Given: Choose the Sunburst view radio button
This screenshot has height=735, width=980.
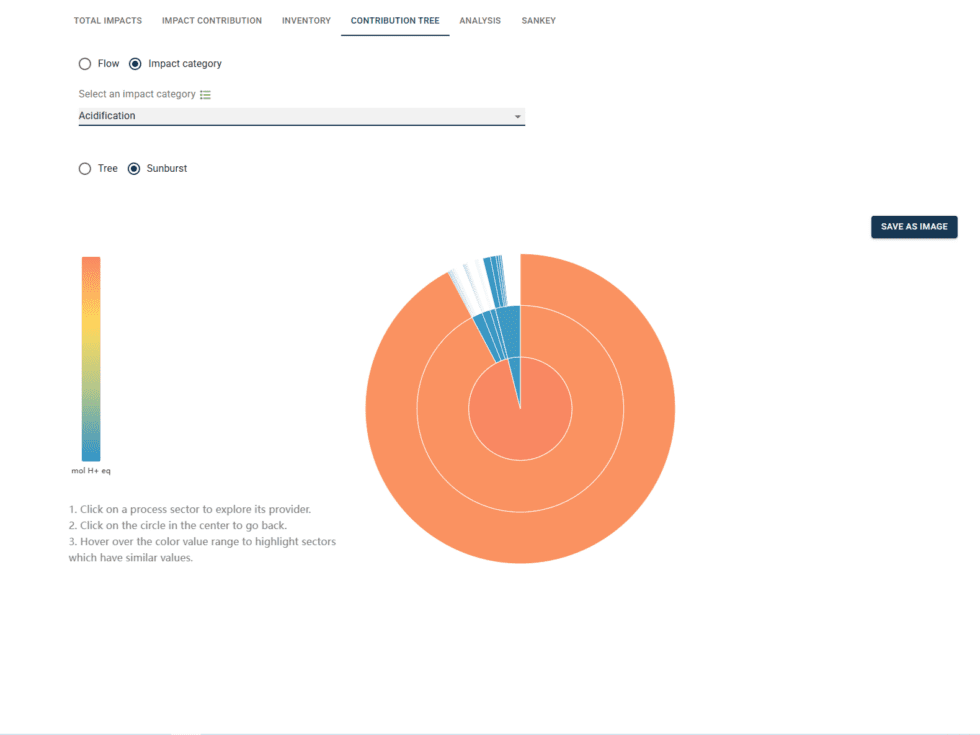Looking at the screenshot, I should pos(134,169).
